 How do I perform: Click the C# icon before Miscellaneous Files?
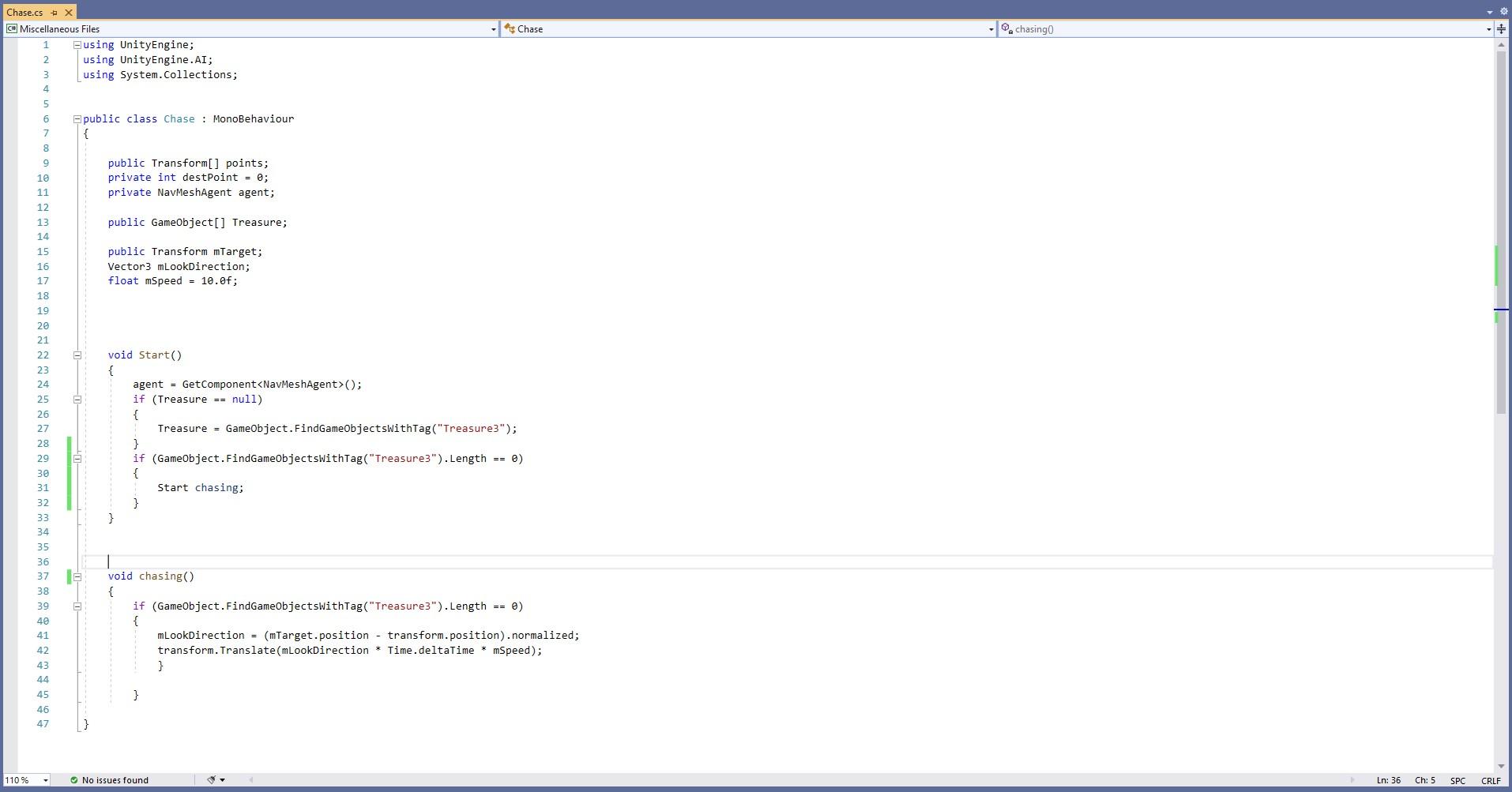point(11,28)
